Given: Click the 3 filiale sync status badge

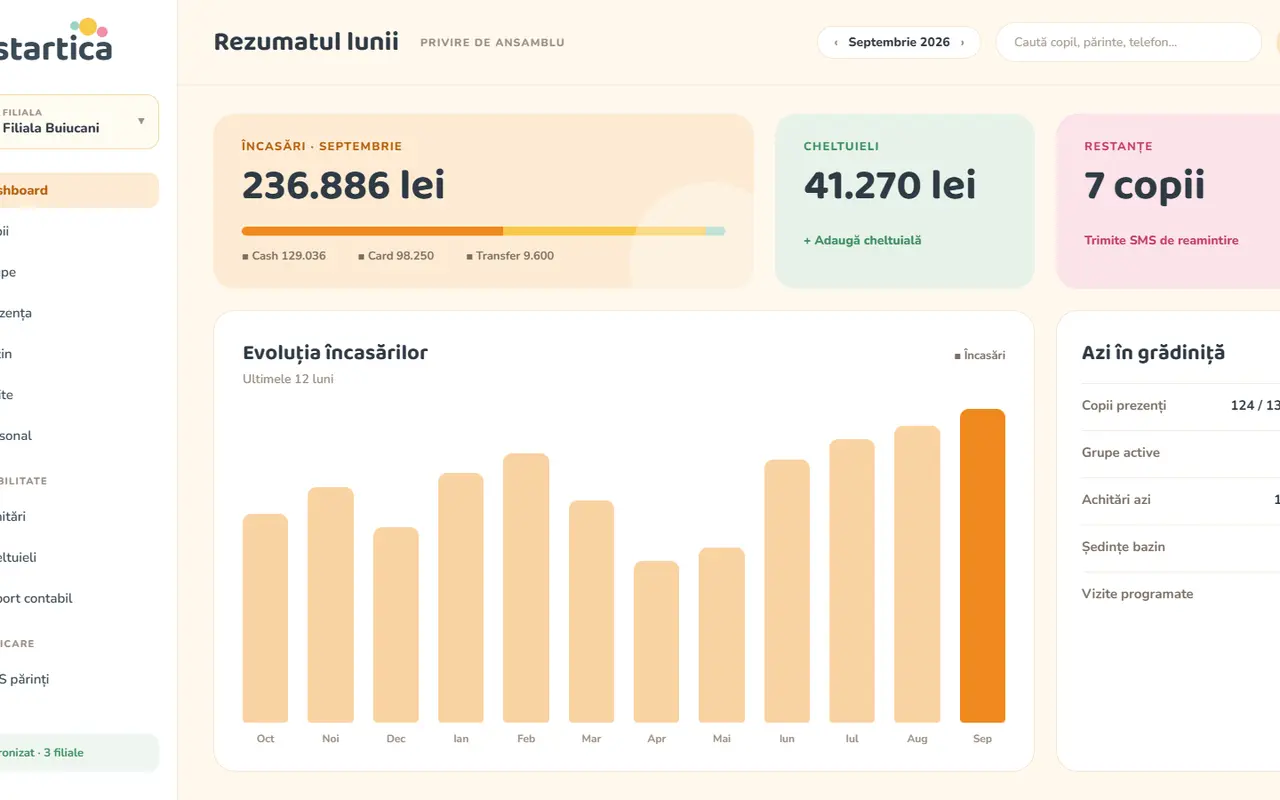Looking at the screenshot, I should pos(78,753).
